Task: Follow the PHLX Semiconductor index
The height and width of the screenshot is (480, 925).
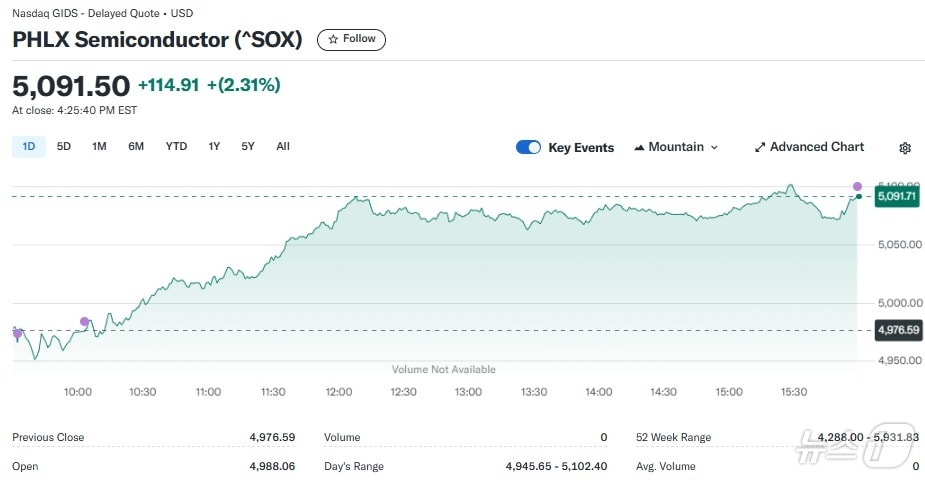Action: tap(351, 39)
